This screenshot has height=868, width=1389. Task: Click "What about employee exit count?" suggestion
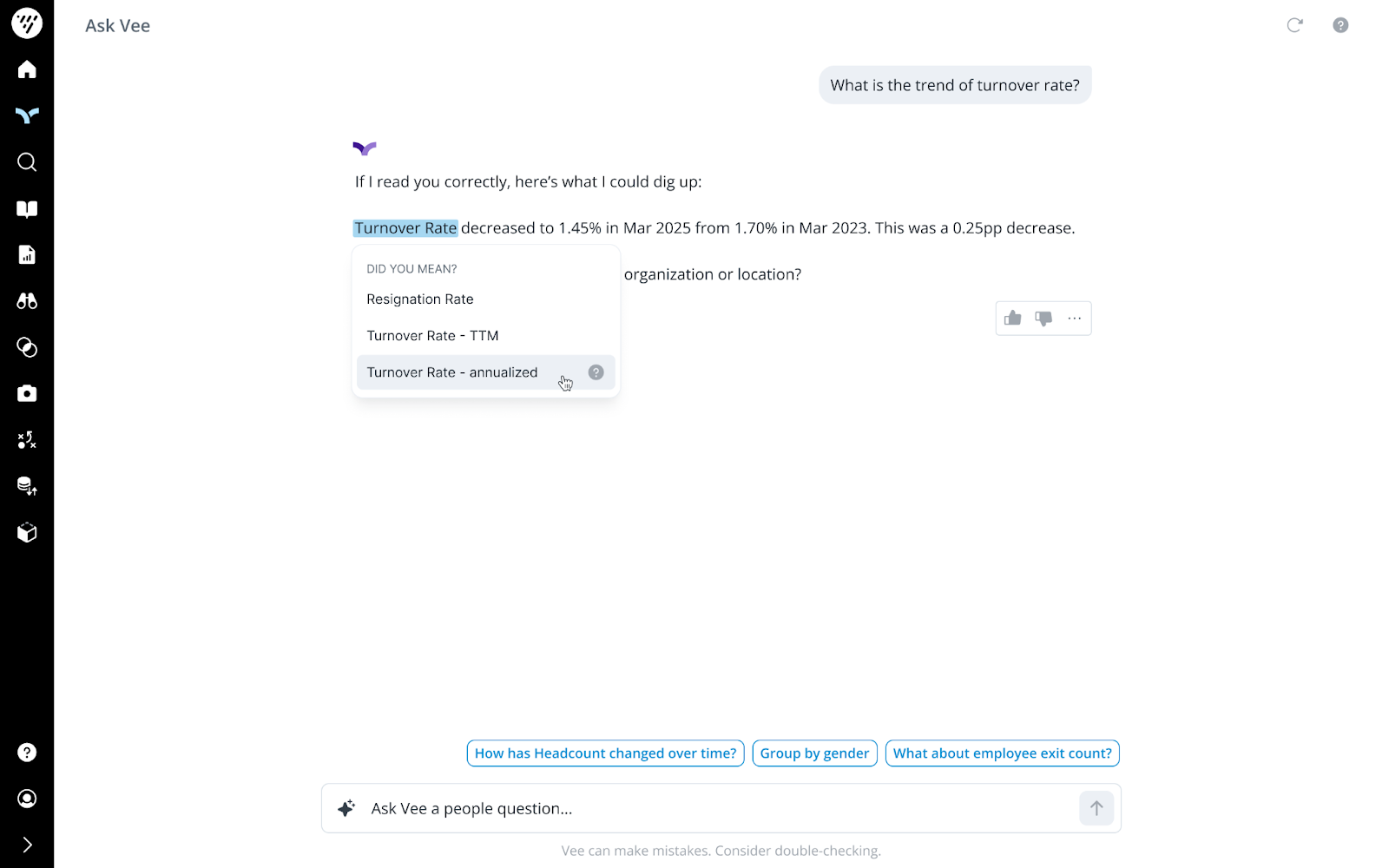pos(1002,753)
